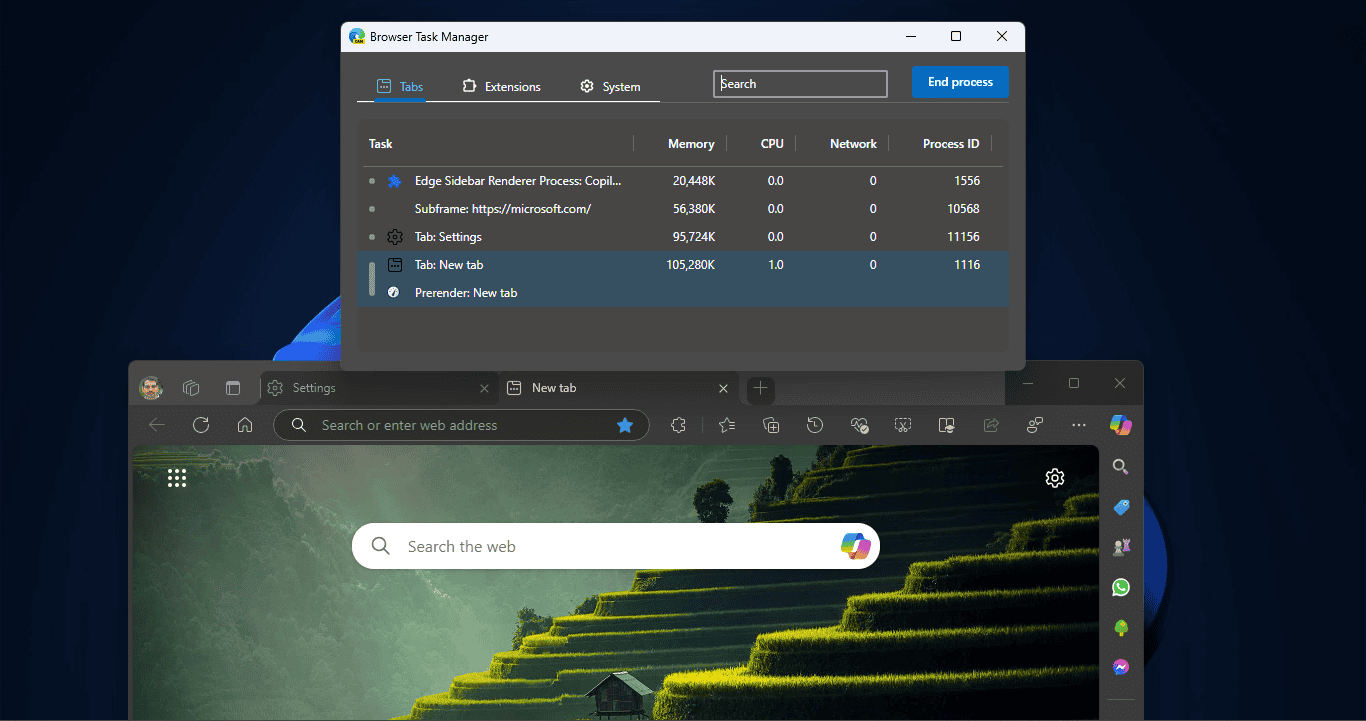The height and width of the screenshot is (721, 1366).
Task: Click the new tab plus button
Action: tap(761, 388)
